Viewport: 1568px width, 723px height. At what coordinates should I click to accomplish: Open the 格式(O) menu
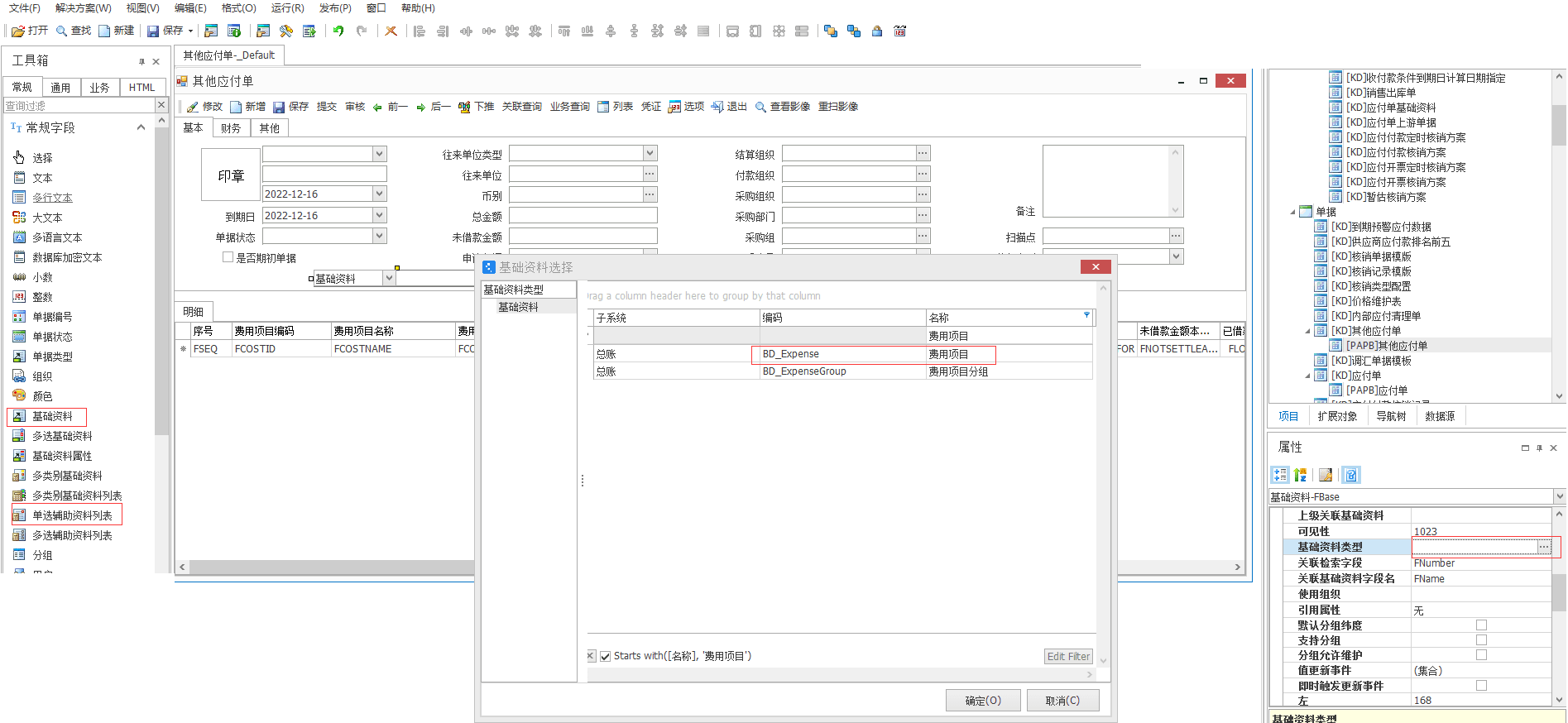click(x=238, y=8)
